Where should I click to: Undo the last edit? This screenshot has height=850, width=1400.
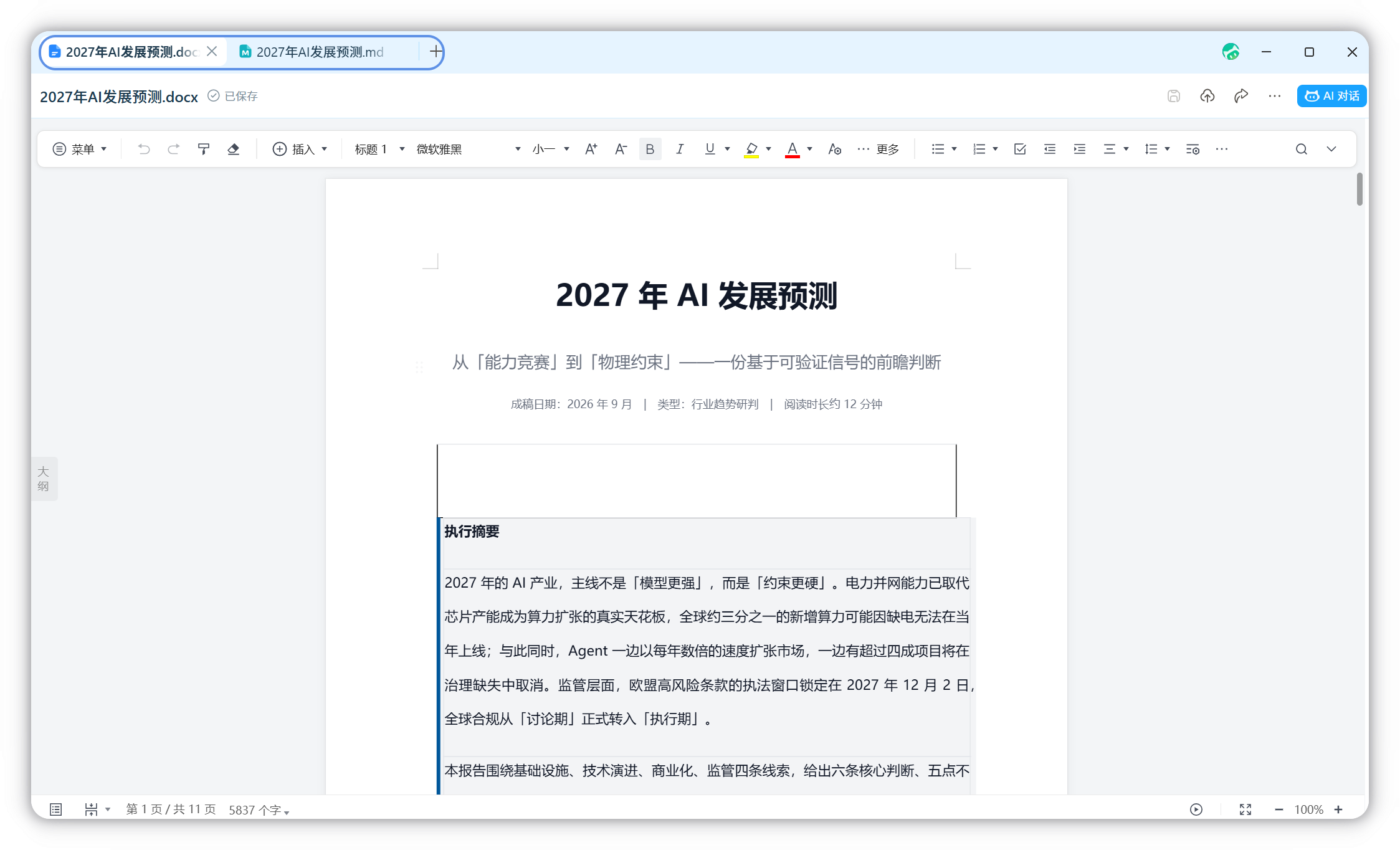point(144,149)
